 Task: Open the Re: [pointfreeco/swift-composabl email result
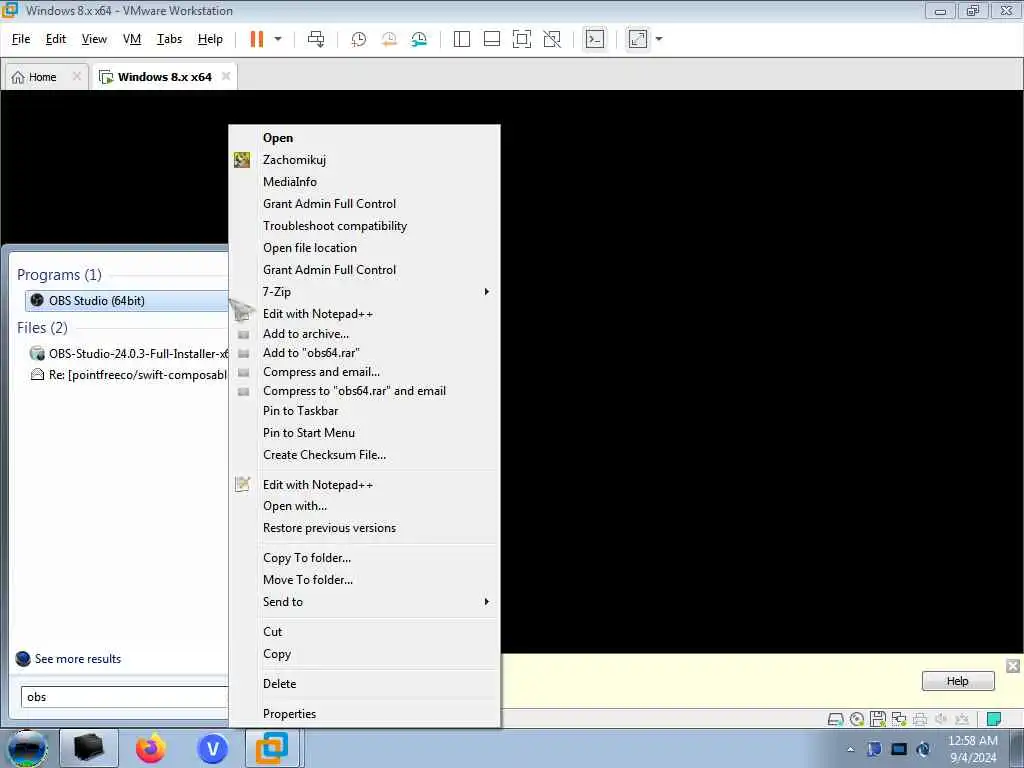tap(129, 375)
